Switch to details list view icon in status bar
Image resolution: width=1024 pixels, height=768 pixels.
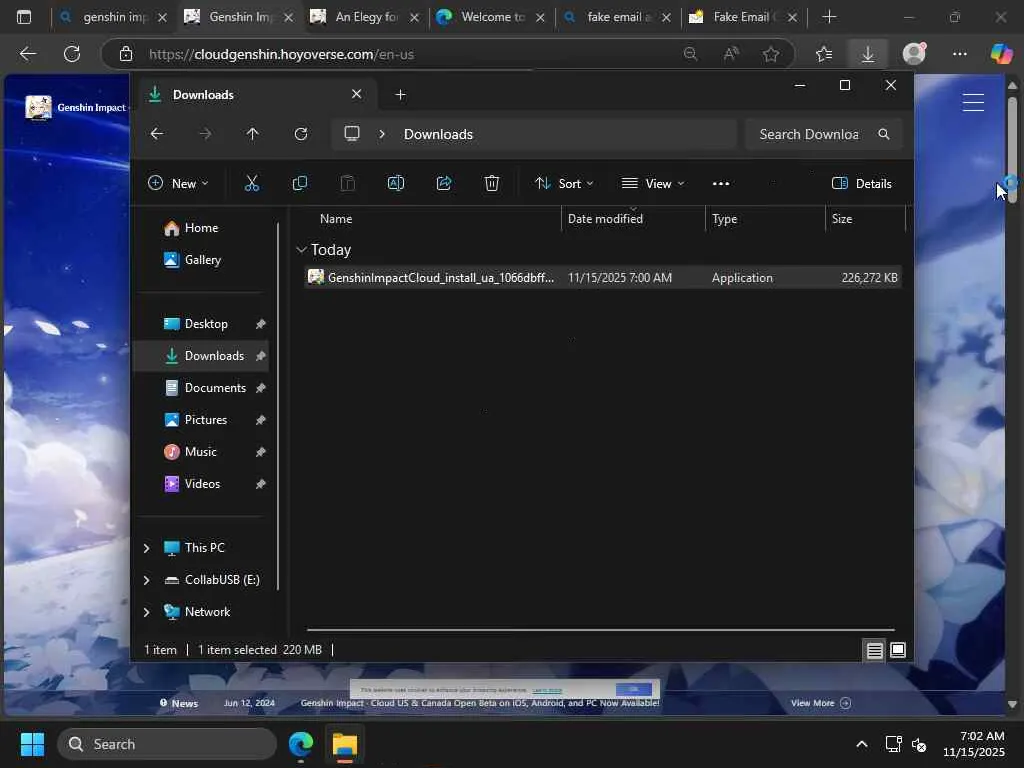(x=874, y=650)
